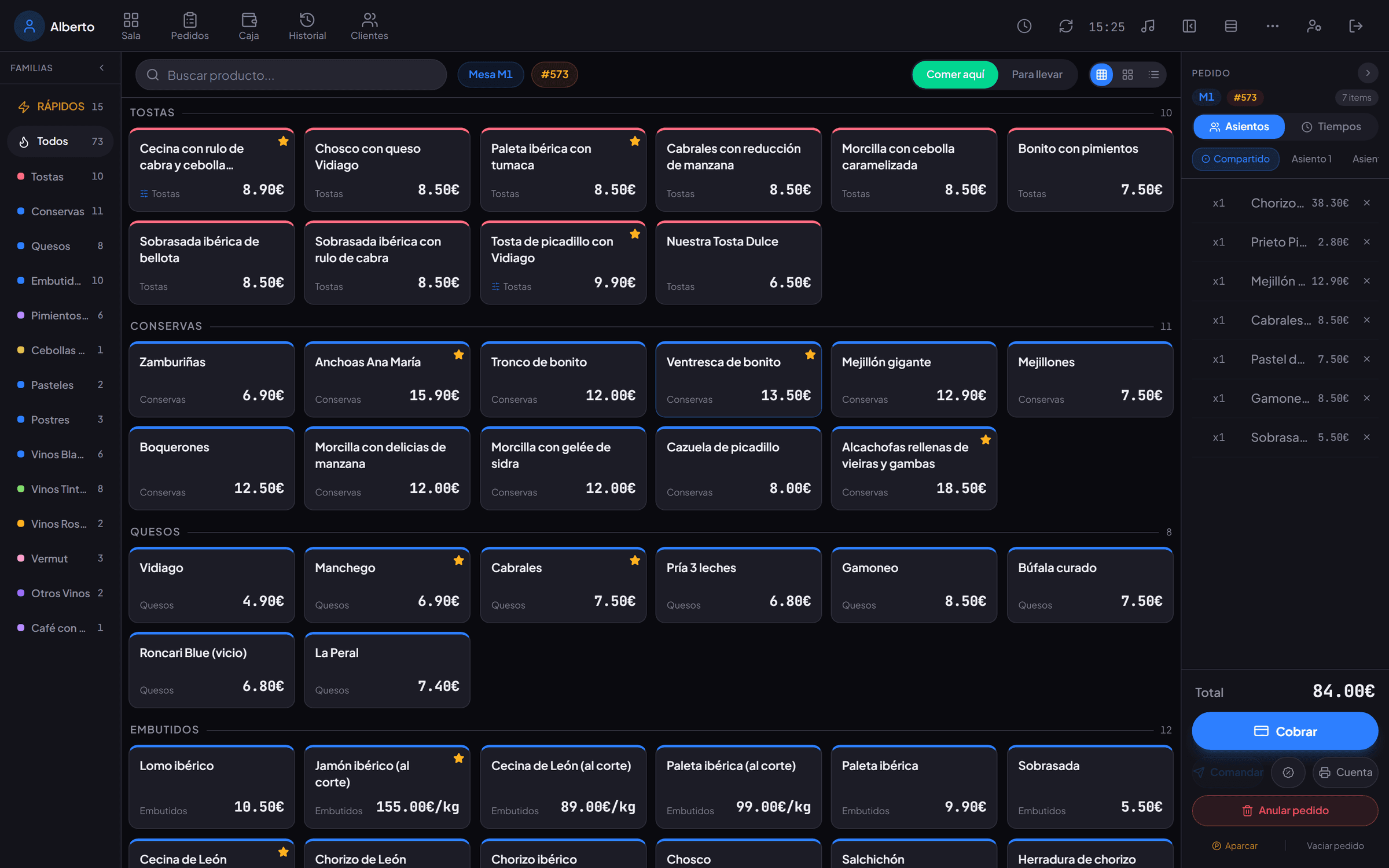Remove Prieto Pi... item from the order

[1366, 242]
